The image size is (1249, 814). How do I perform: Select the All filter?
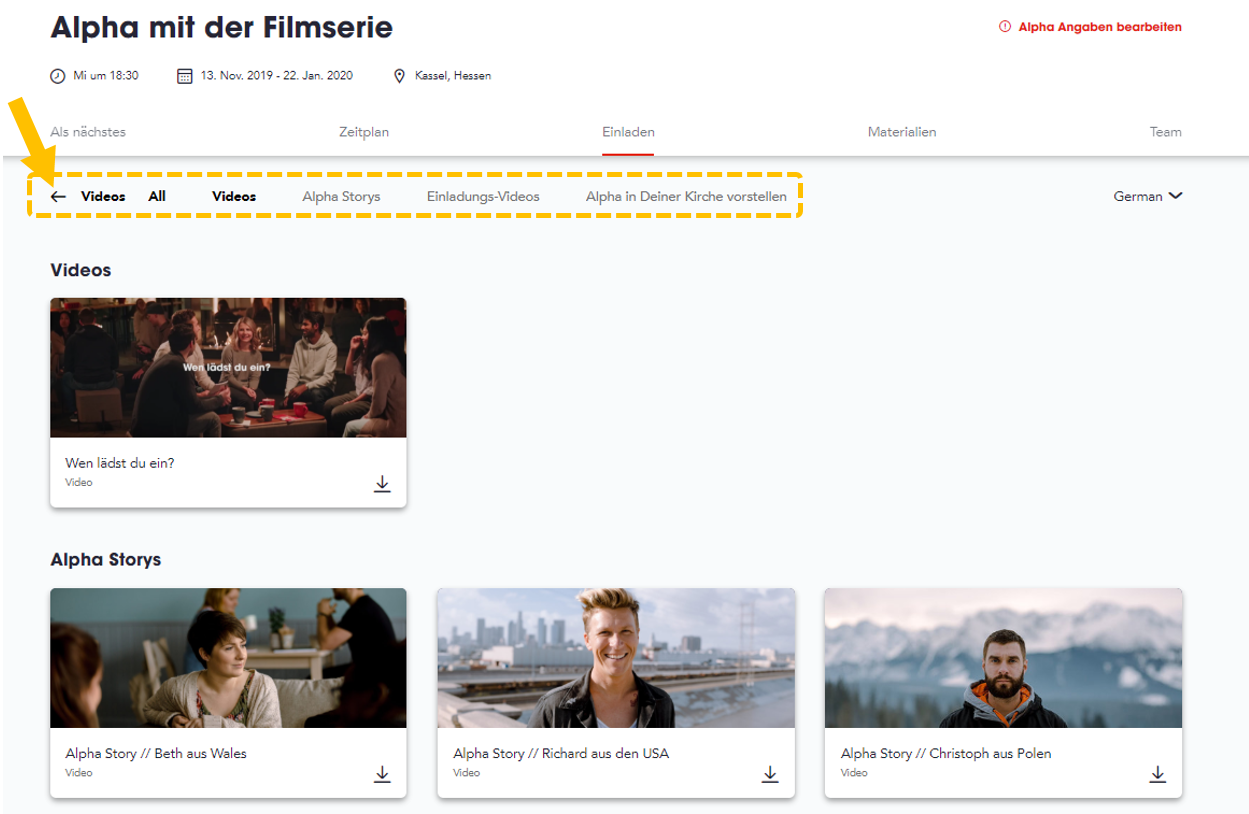(x=157, y=197)
